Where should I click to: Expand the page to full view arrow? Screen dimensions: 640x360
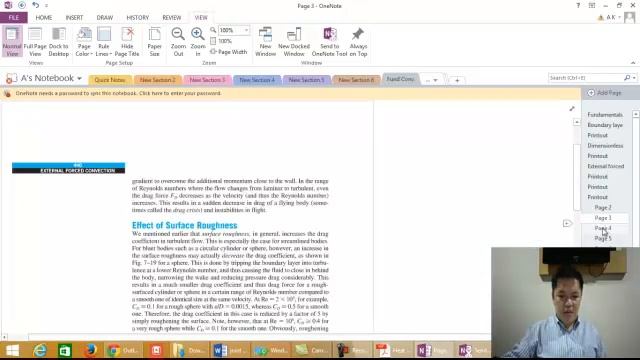(x=572, y=109)
